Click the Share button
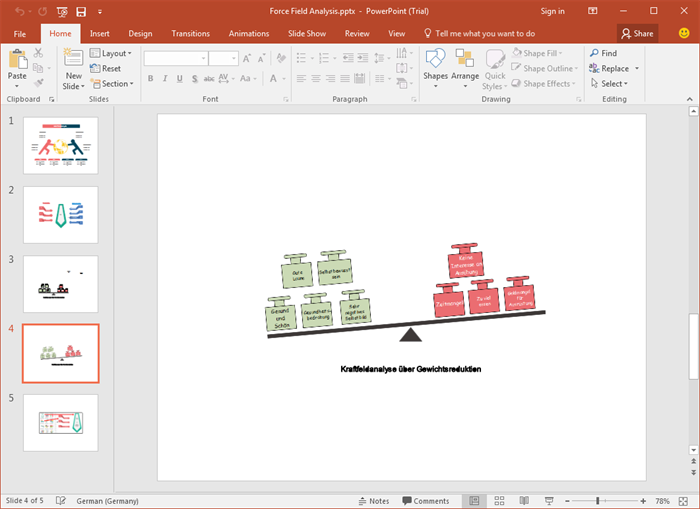700x509 pixels. click(x=637, y=33)
